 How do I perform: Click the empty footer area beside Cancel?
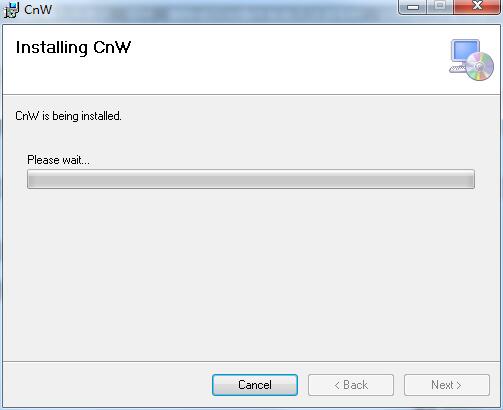click(x=107, y=385)
